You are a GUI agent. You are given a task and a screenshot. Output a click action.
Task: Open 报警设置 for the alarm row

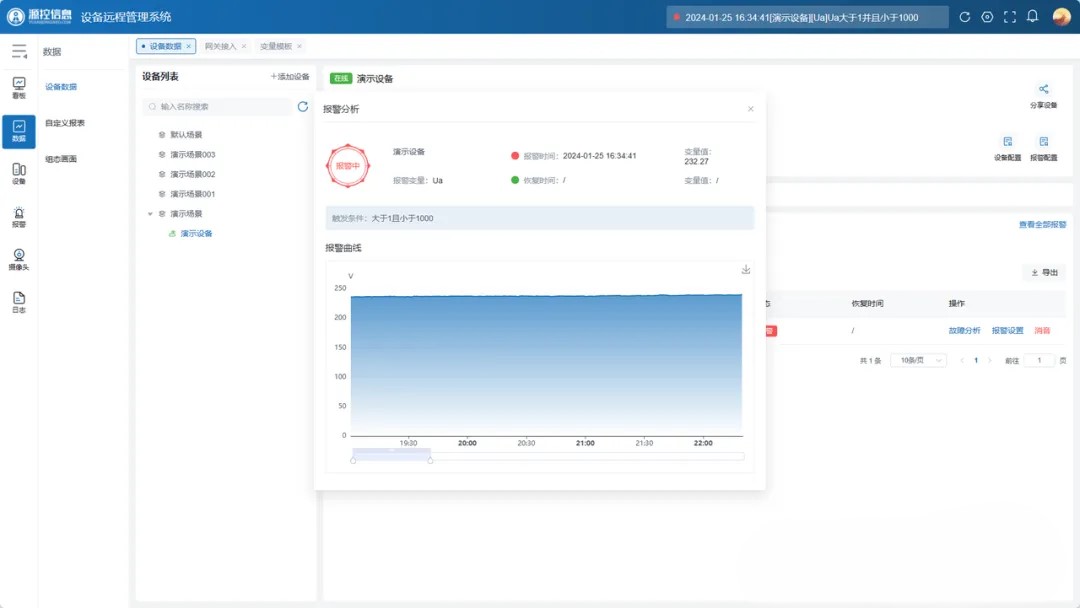coord(1008,331)
